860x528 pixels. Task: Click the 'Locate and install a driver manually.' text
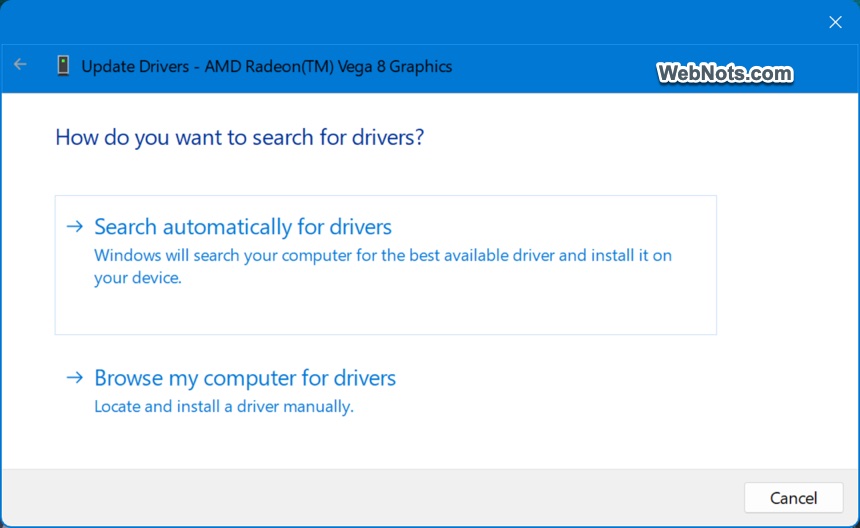coord(224,406)
